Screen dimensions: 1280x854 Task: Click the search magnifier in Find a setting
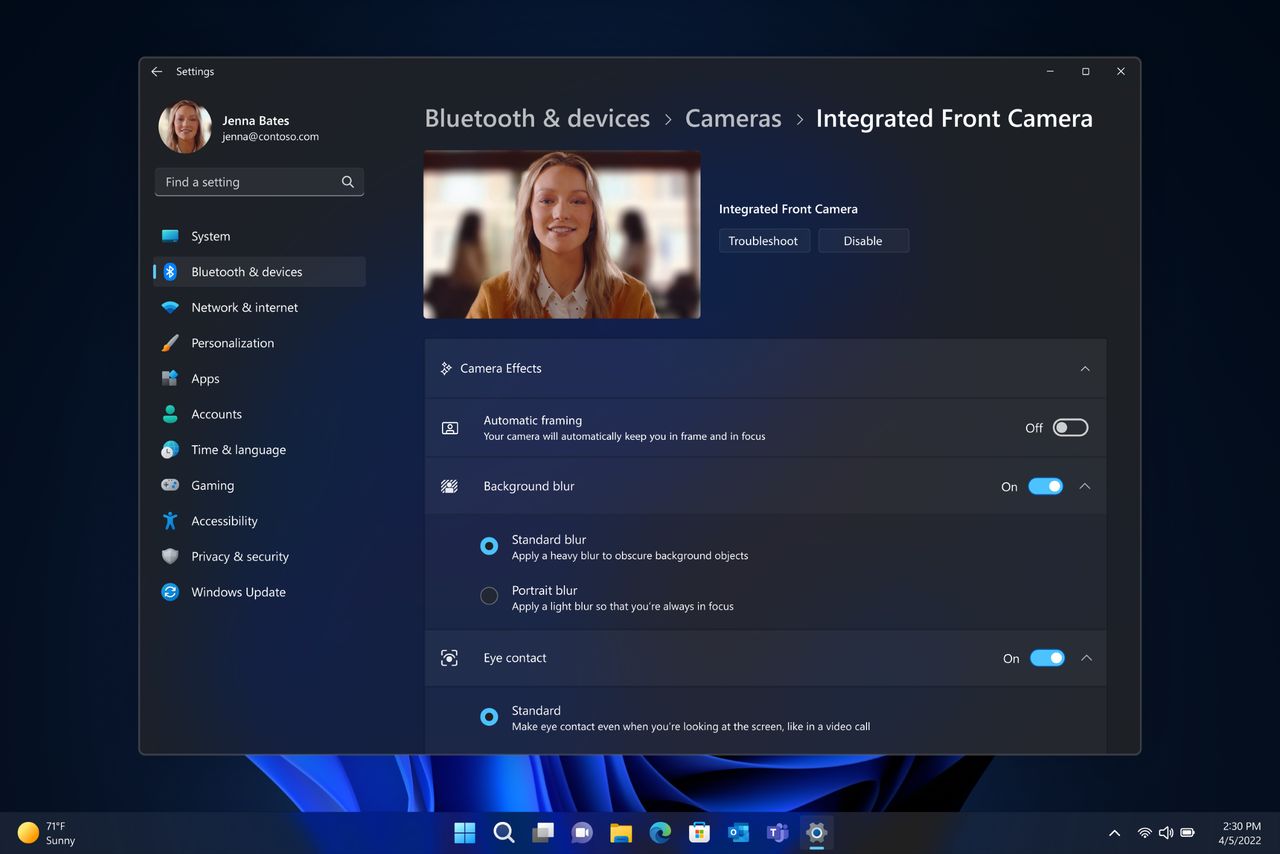point(347,182)
